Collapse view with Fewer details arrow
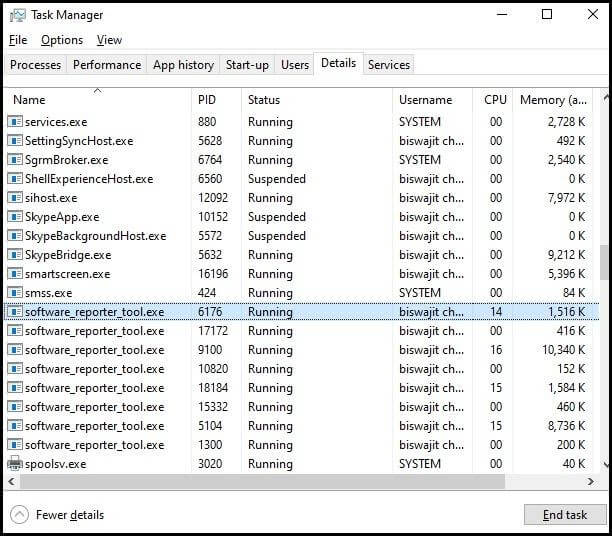This screenshot has width=612, height=536. click(x=20, y=515)
